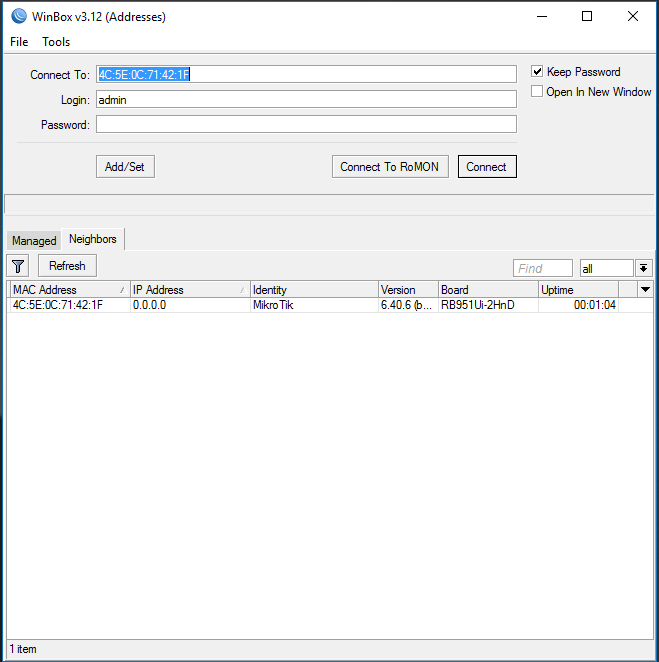The width and height of the screenshot is (659, 662).
Task: Click the Find search box
Action: pos(542,268)
